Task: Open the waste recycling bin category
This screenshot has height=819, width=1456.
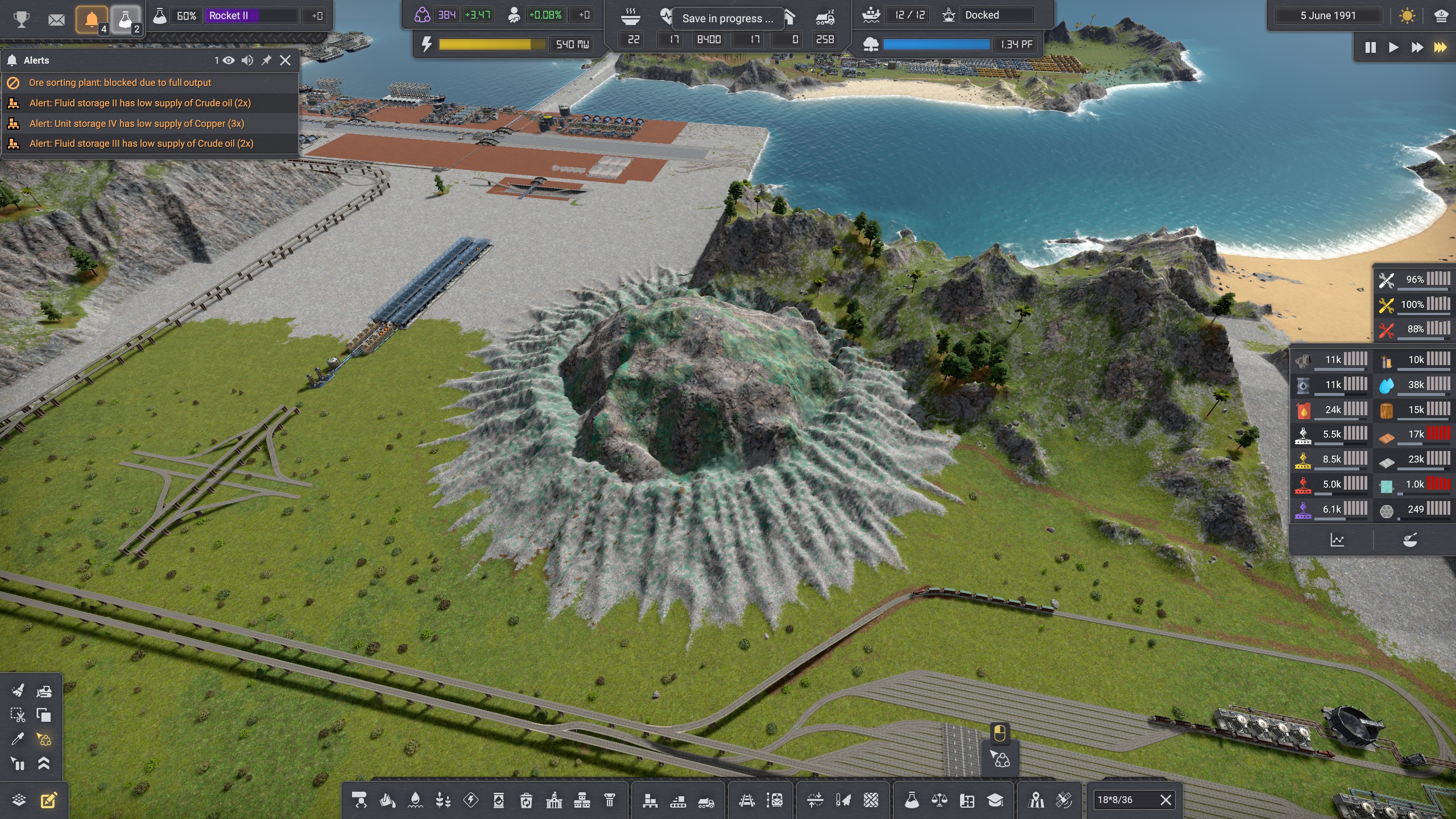Action: tap(526, 801)
